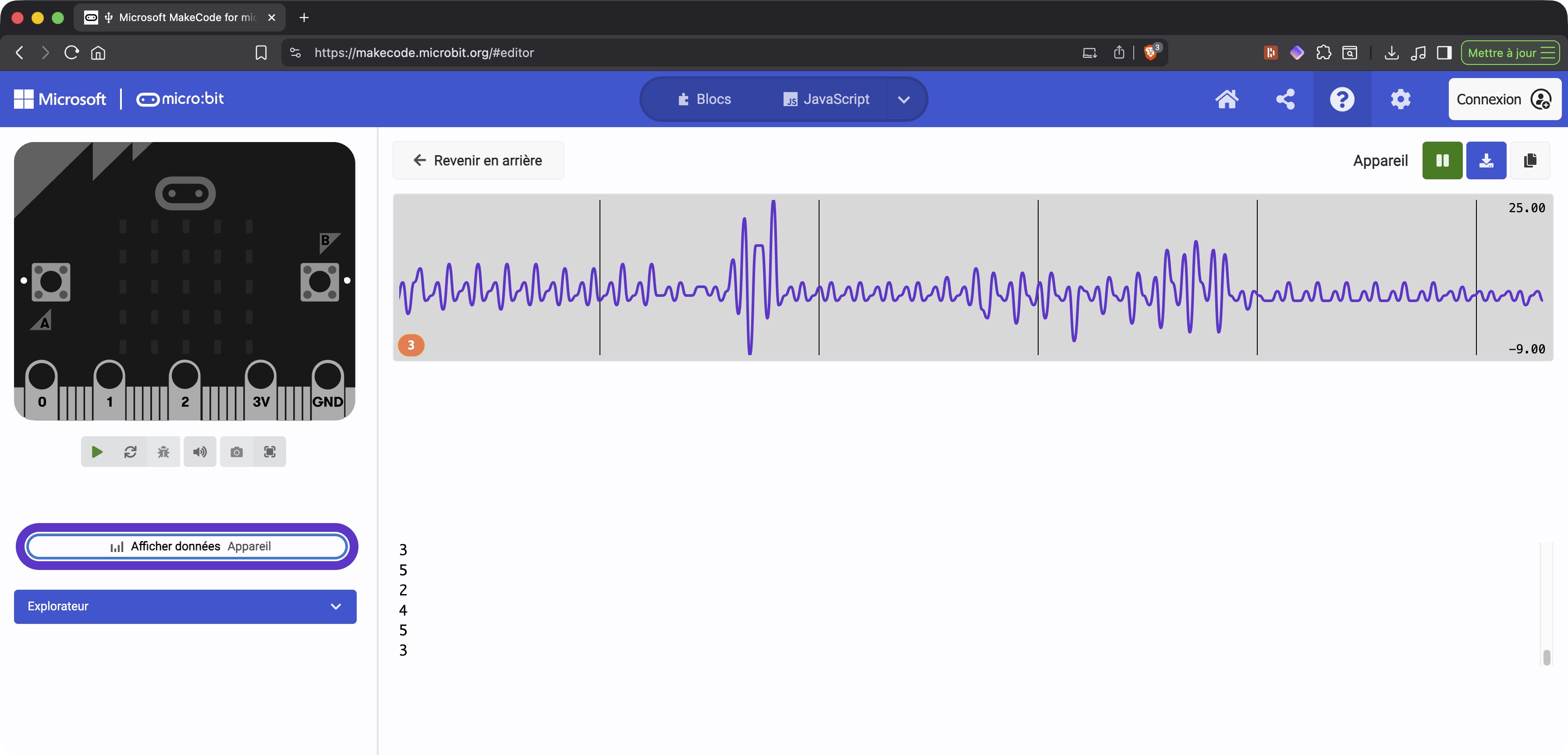This screenshot has height=755, width=1568.
Task: Click the console output scrollbar thumb
Action: [x=1546, y=658]
